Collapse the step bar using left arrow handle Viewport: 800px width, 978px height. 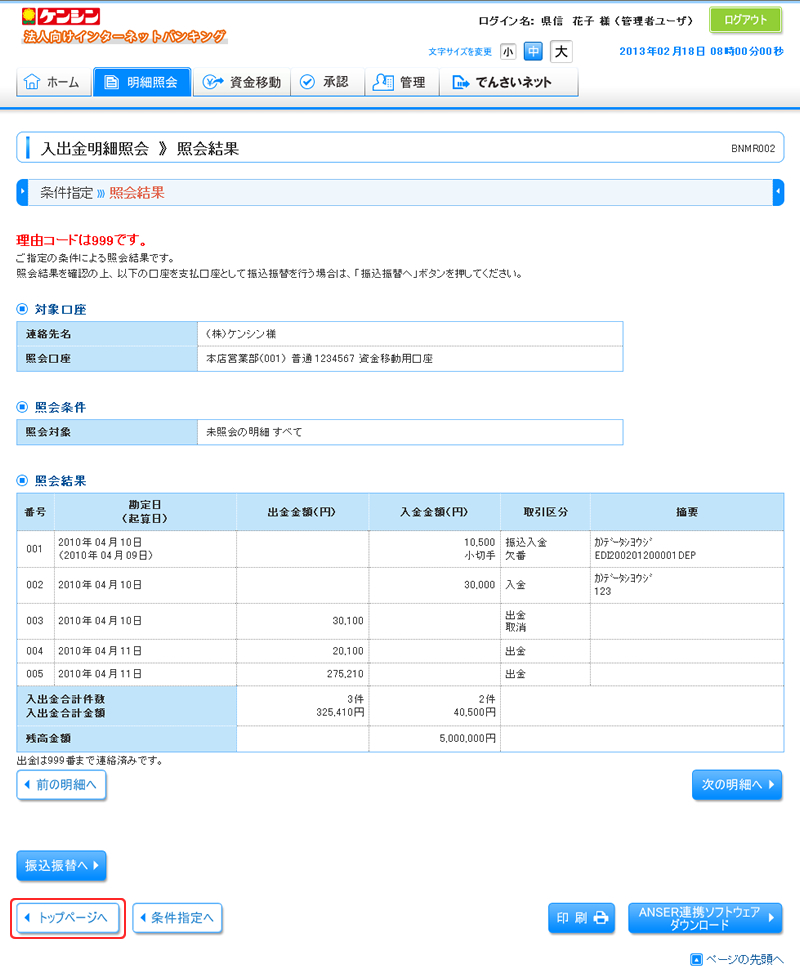point(22,192)
